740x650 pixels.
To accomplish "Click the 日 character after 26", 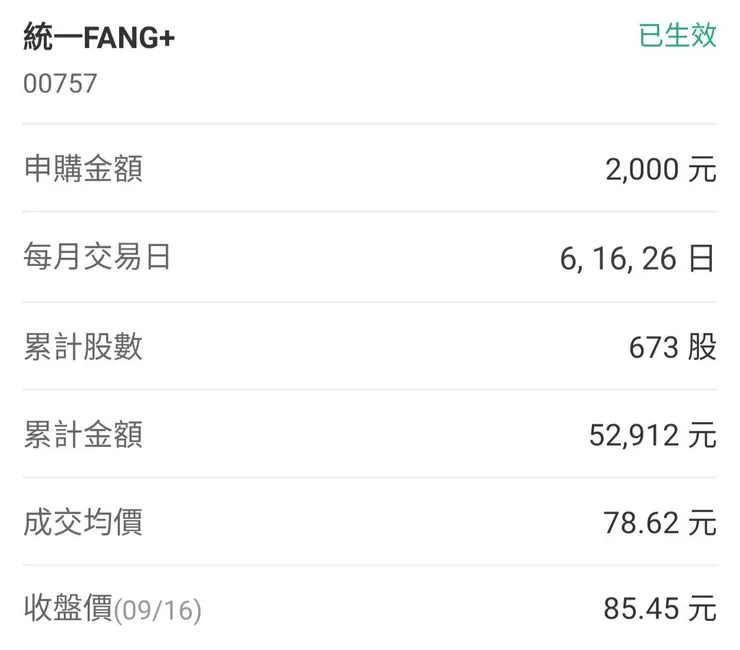I will click(x=702, y=259).
